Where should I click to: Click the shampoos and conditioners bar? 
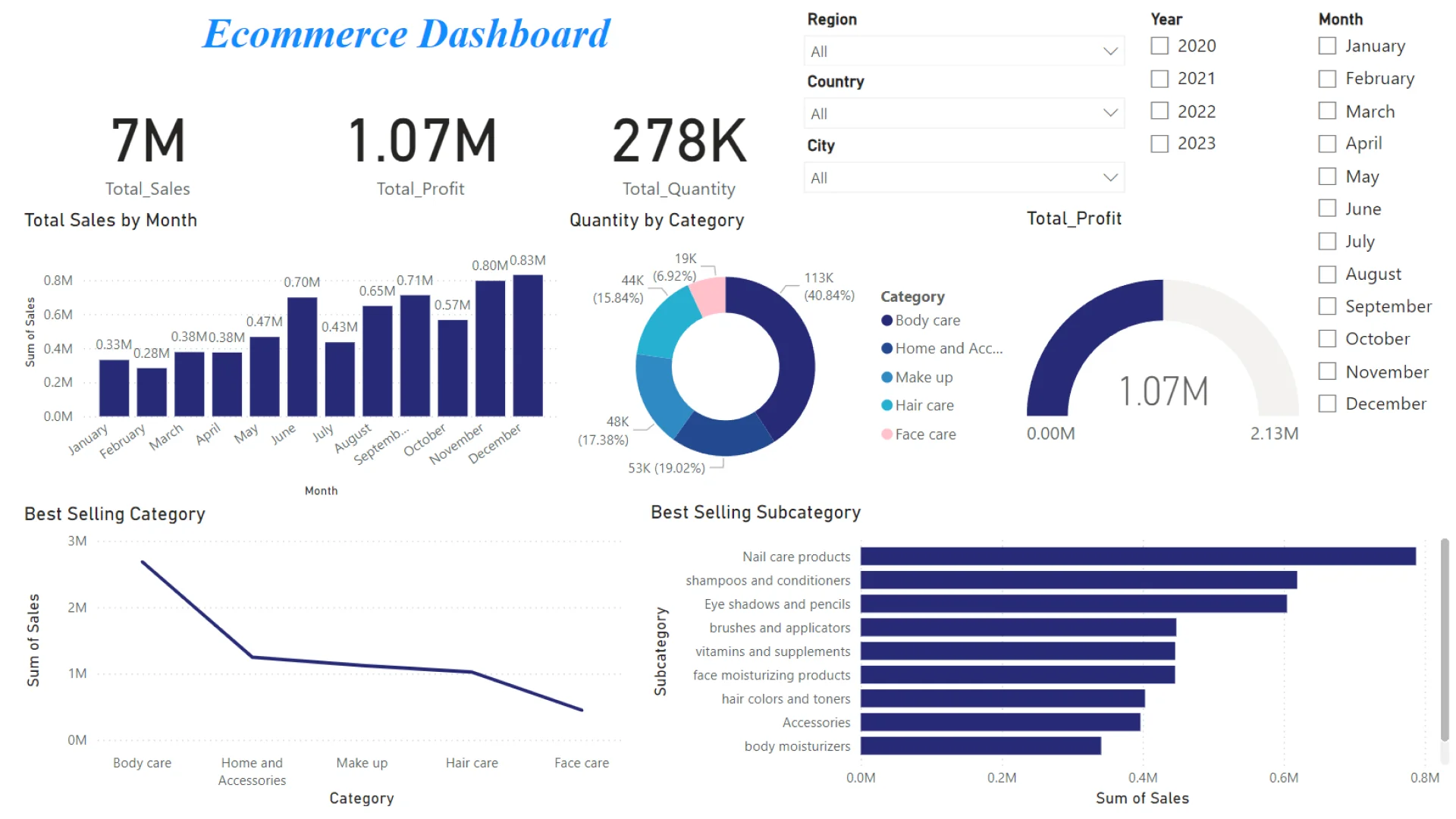(x=1078, y=580)
